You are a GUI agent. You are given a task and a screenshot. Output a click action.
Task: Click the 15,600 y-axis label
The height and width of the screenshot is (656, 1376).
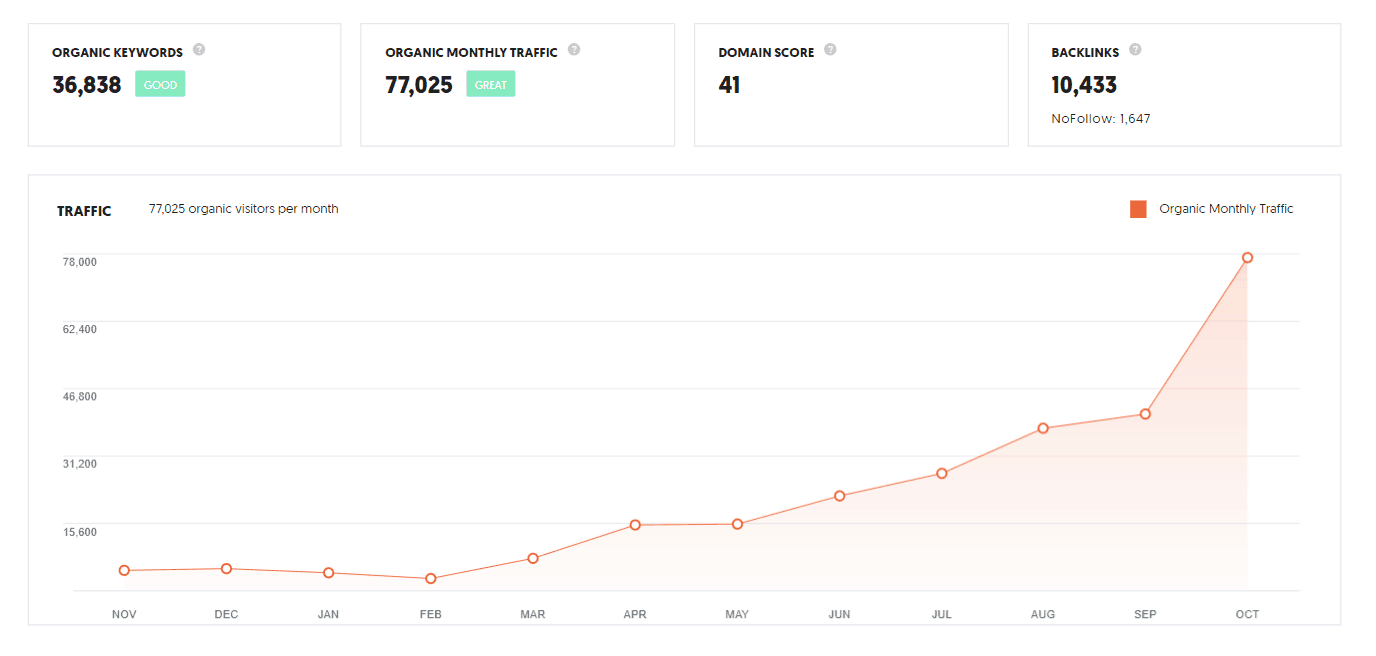coord(81,531)
